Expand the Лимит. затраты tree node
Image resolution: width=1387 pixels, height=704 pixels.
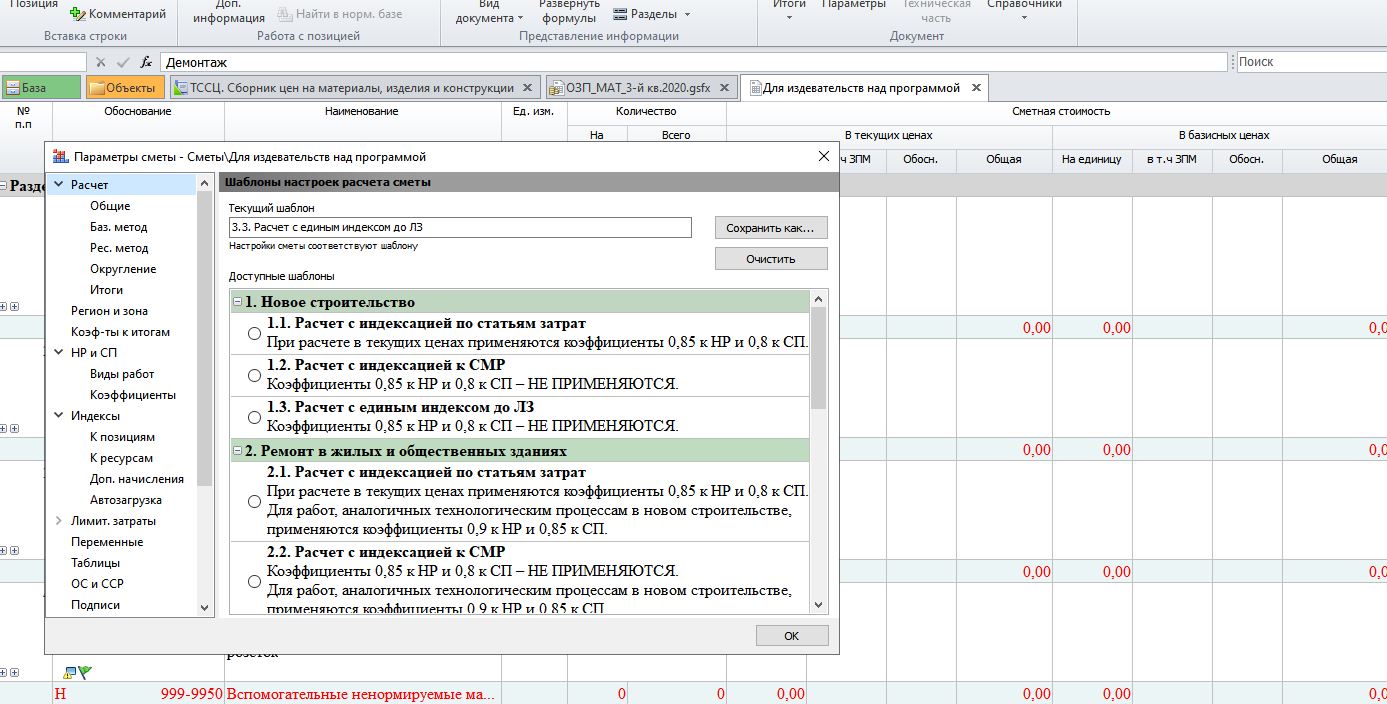point(59,521)
